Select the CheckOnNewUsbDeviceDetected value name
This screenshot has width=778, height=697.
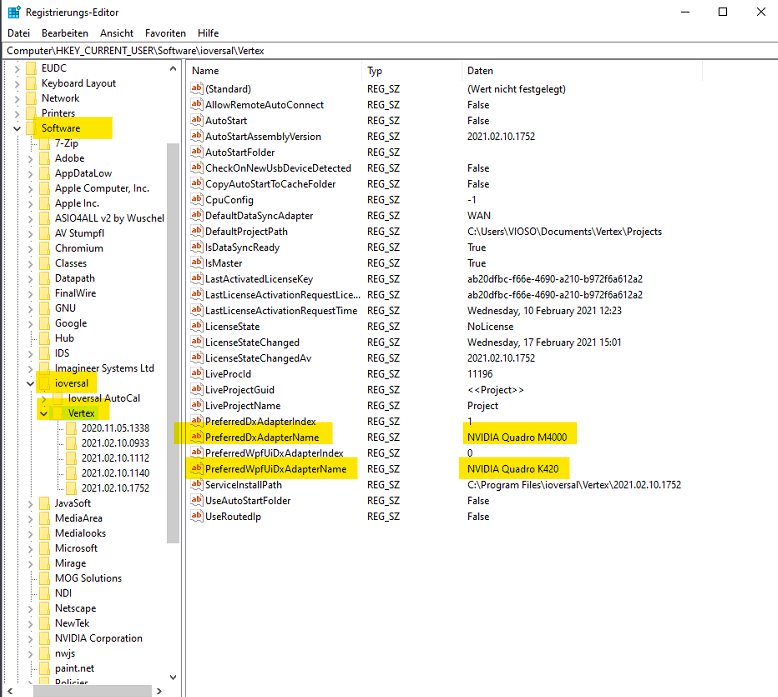(x=278, y=168)
